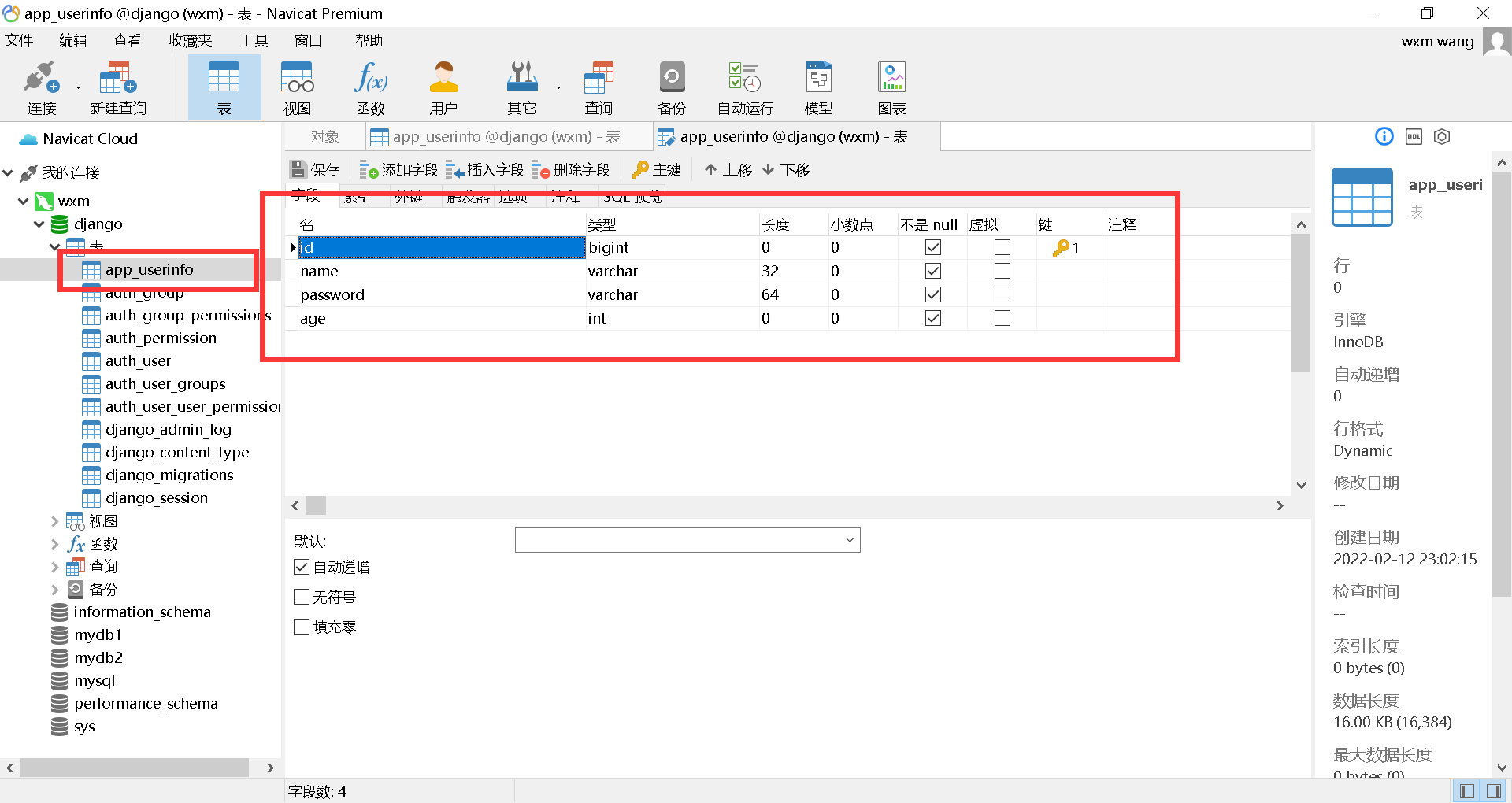Click the 保存 button
This screenshot has height=803, width=1512.
tap(314, 169)
